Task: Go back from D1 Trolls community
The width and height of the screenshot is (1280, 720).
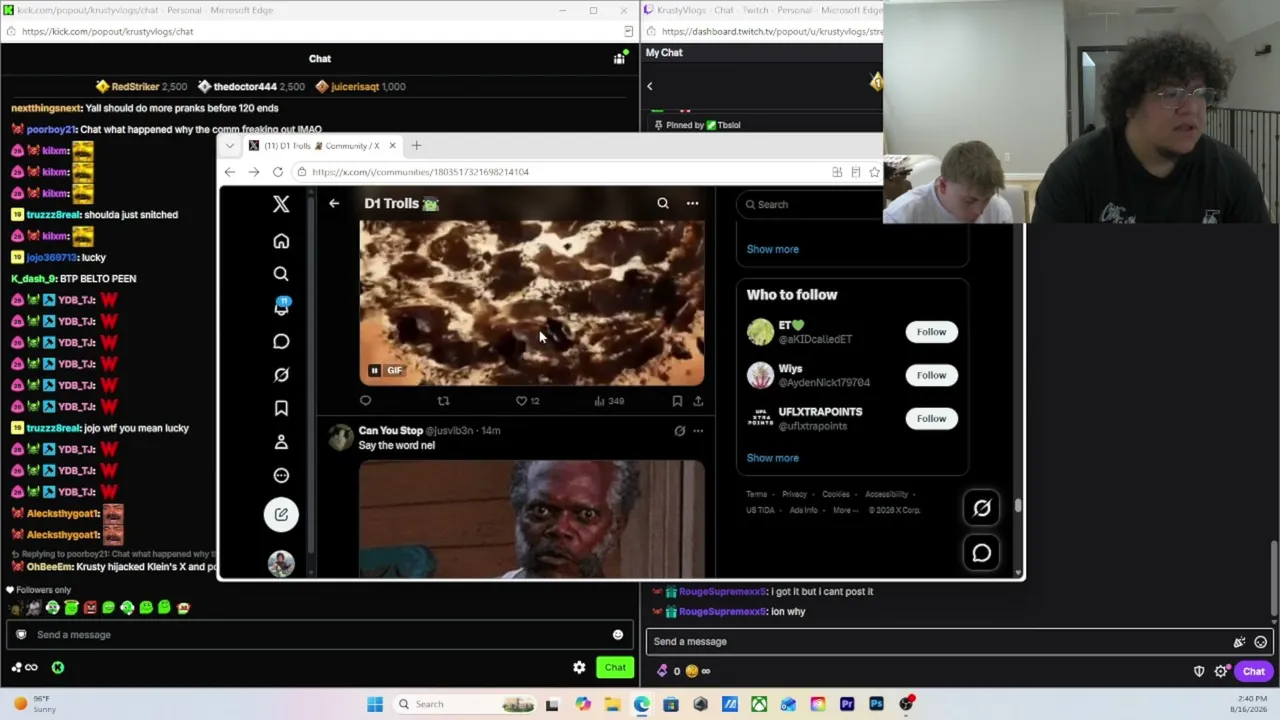Action: [334, 204]
